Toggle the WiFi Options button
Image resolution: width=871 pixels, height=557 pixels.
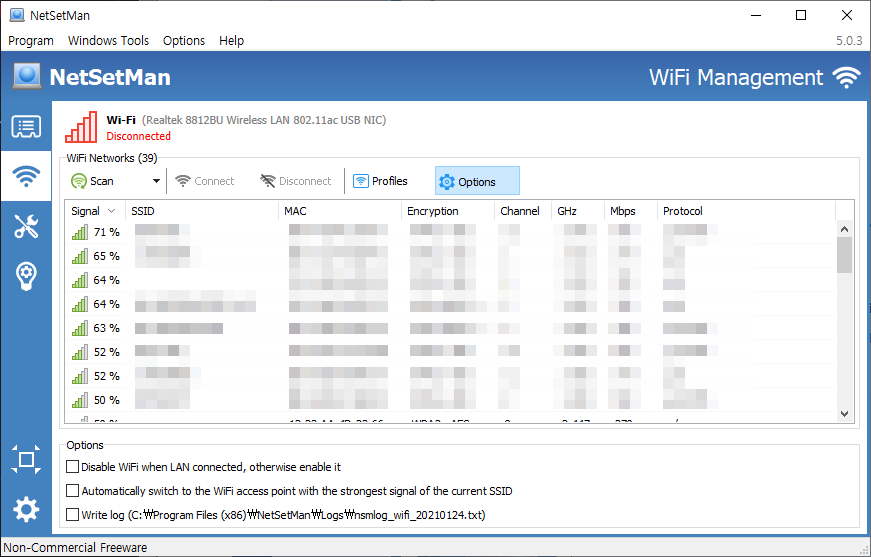click(477, 181)
